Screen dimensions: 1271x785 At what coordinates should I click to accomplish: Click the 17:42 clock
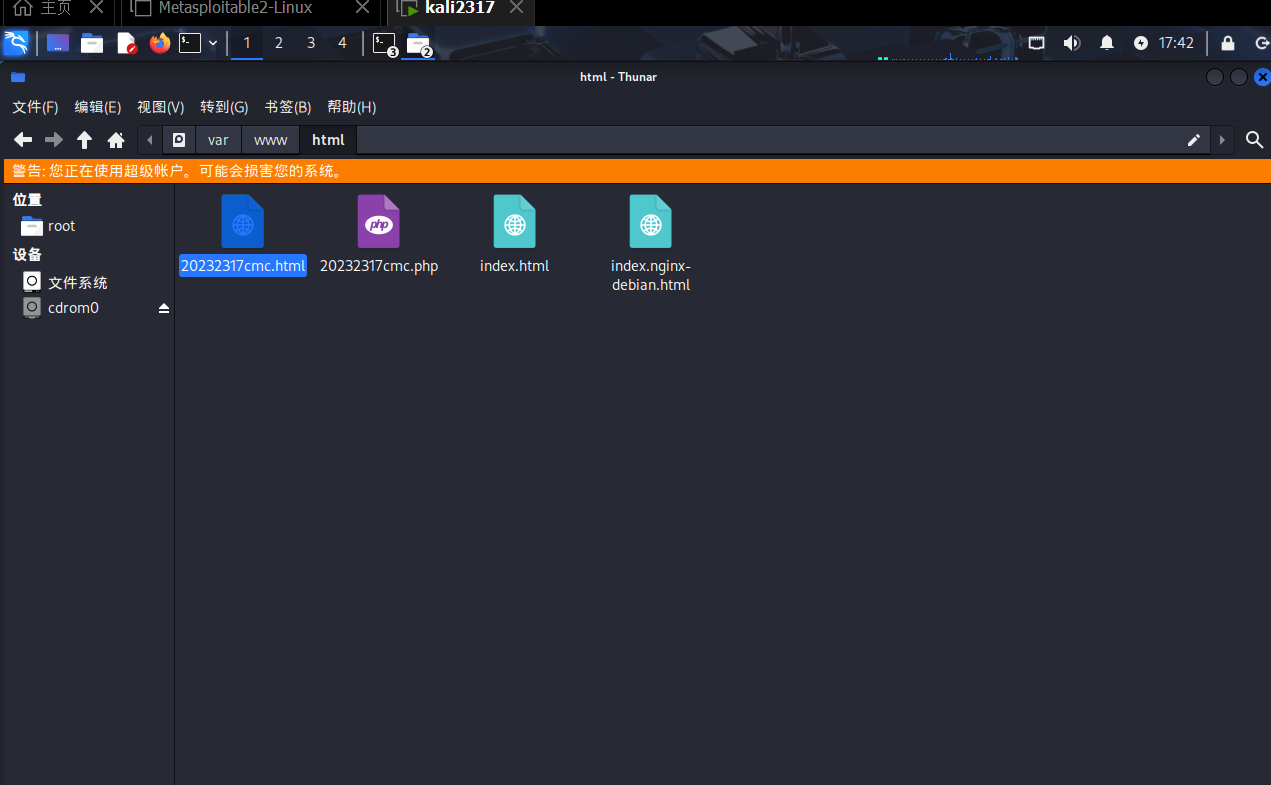pyautogui.click(x=1176, y=43)
